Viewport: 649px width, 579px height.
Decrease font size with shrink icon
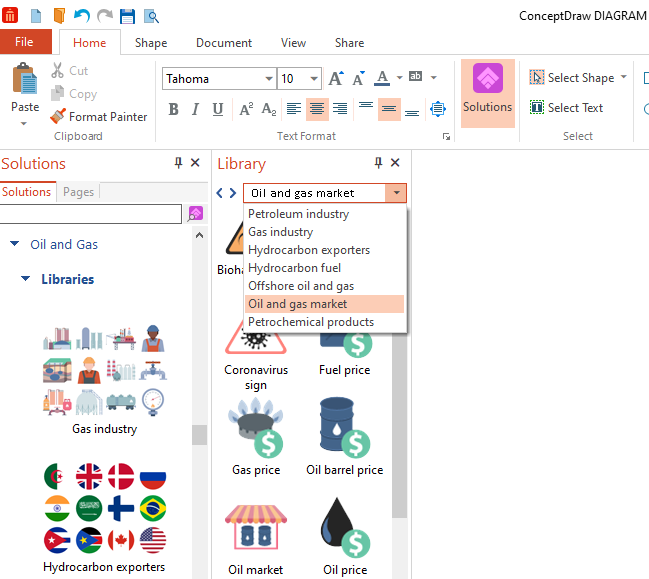359,78
